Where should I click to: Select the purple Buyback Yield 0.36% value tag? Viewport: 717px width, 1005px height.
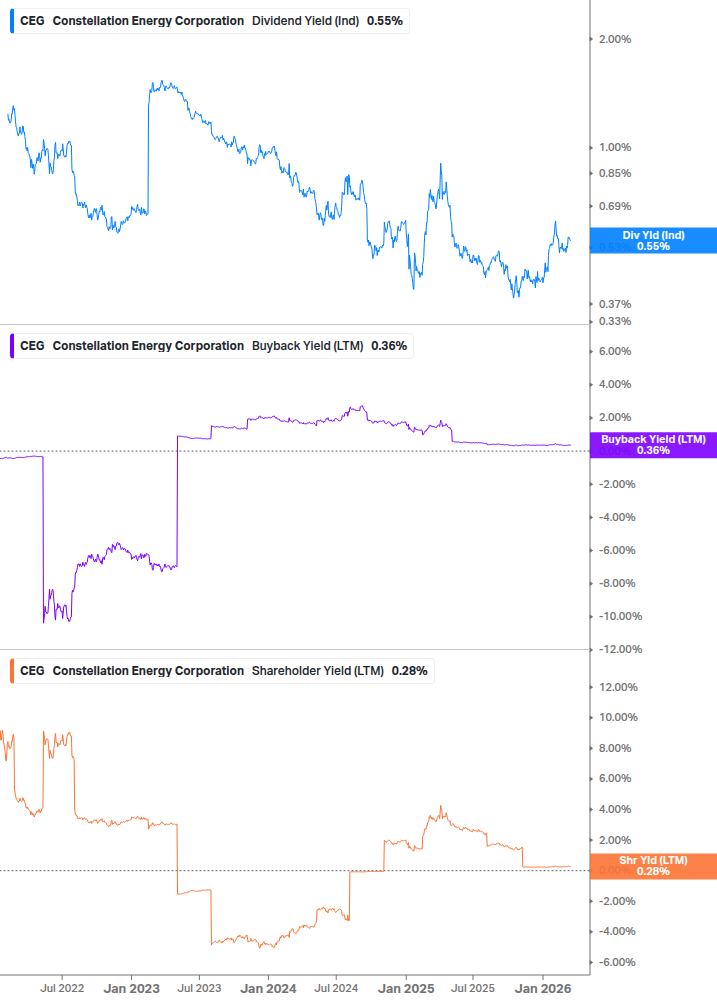tap(653, 445)
